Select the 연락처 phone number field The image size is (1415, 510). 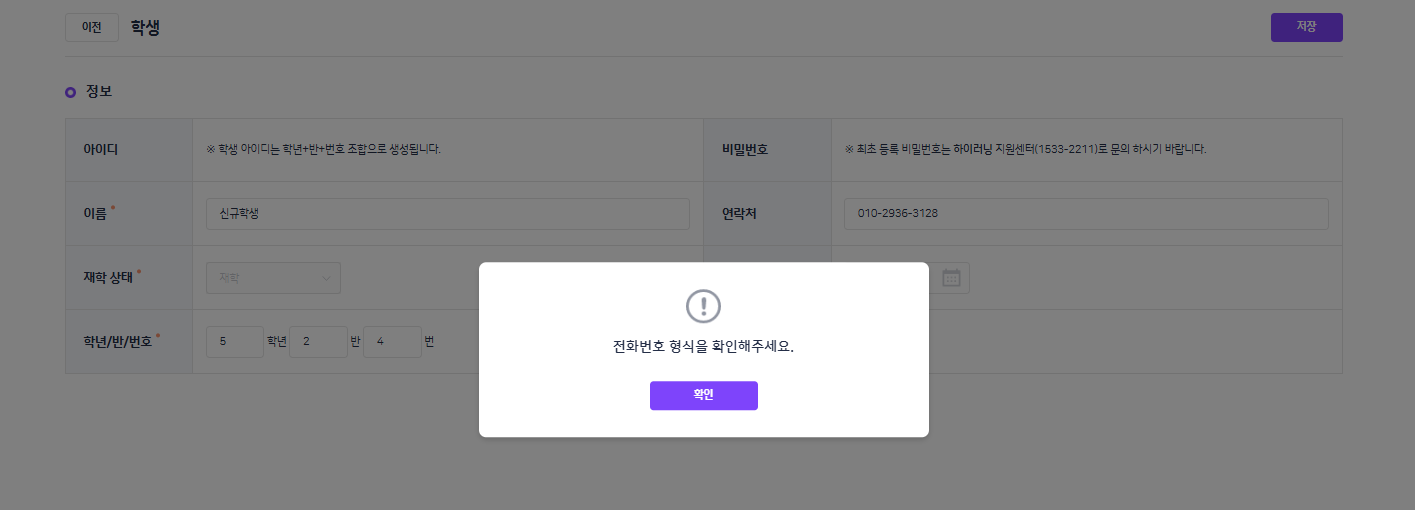[1086, 214]
